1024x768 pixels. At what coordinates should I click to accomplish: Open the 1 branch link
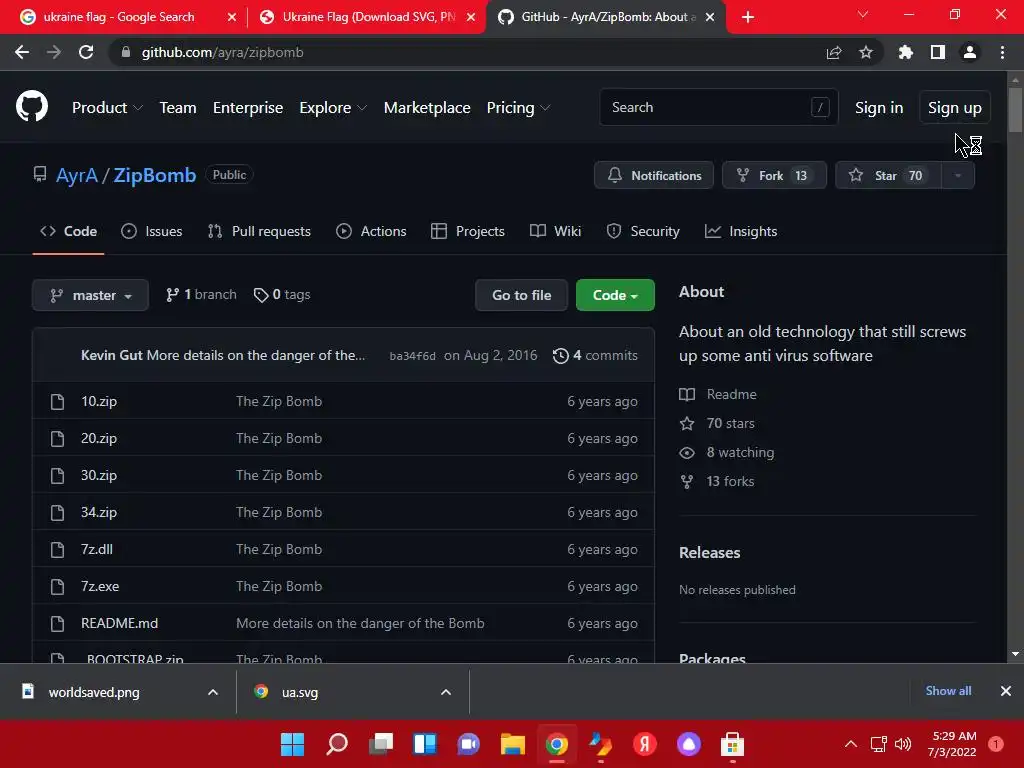[x=201, y=295]
